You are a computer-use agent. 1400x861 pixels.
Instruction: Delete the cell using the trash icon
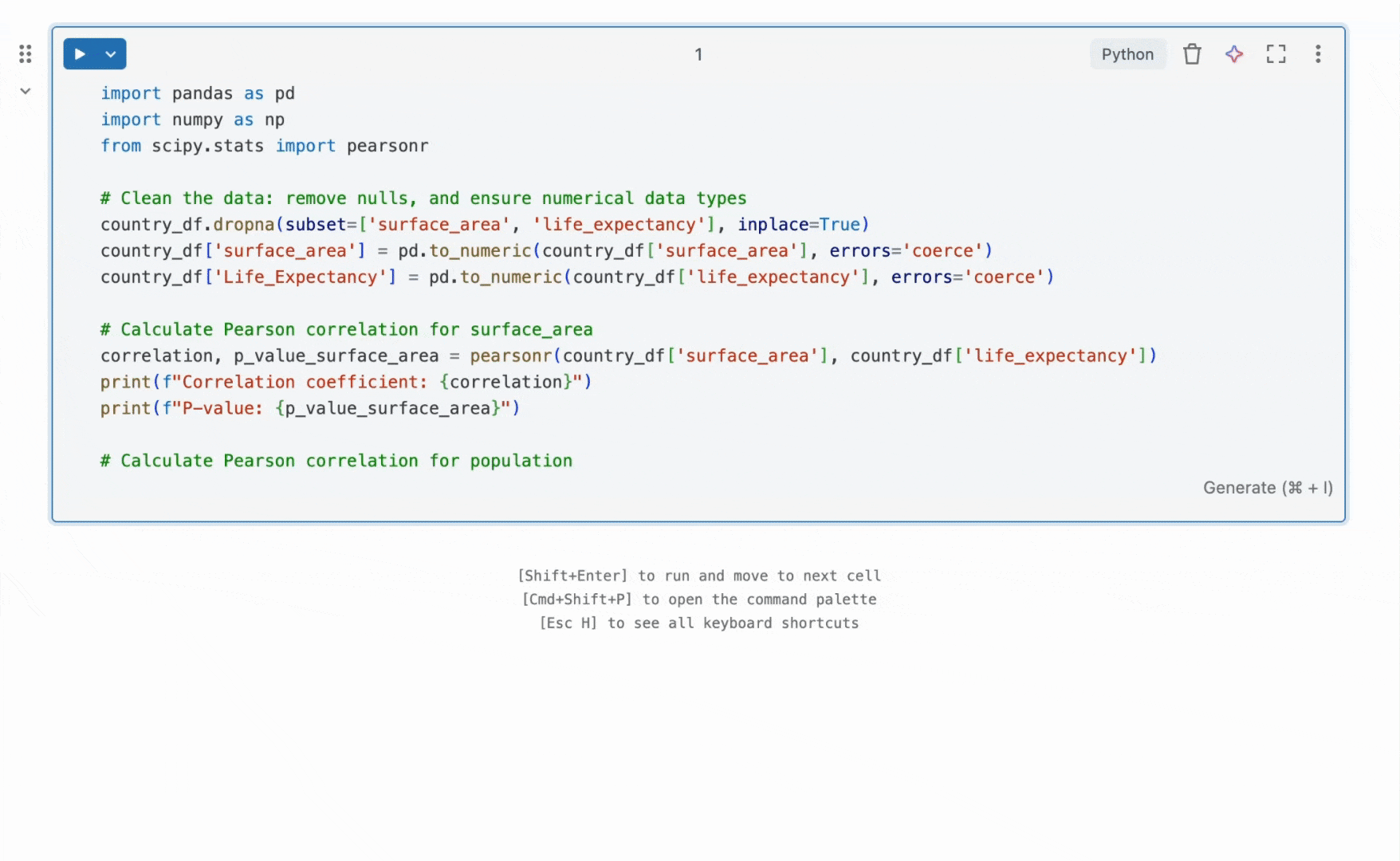click(1192, 53)
